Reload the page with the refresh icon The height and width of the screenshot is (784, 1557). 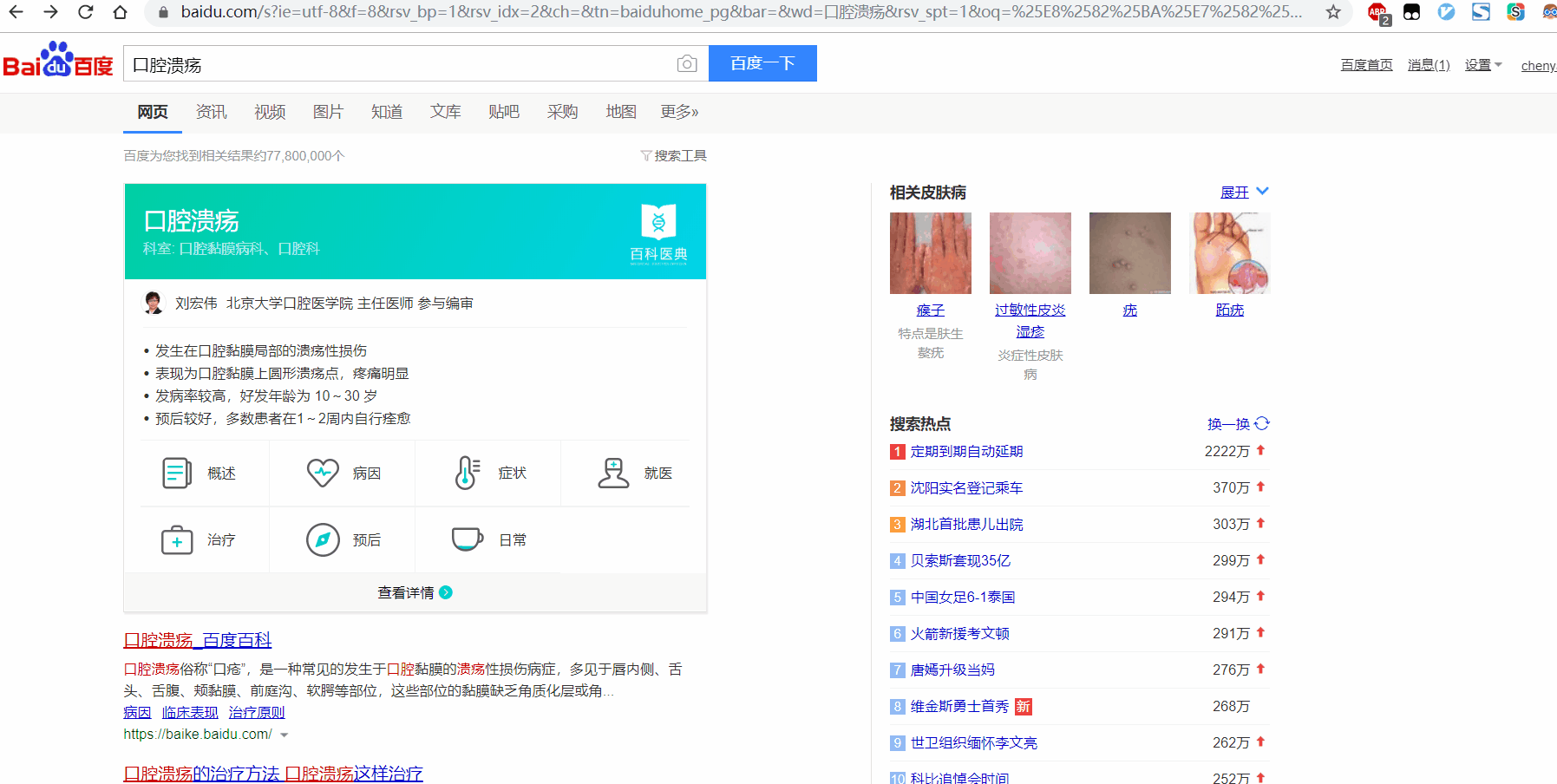85,11
